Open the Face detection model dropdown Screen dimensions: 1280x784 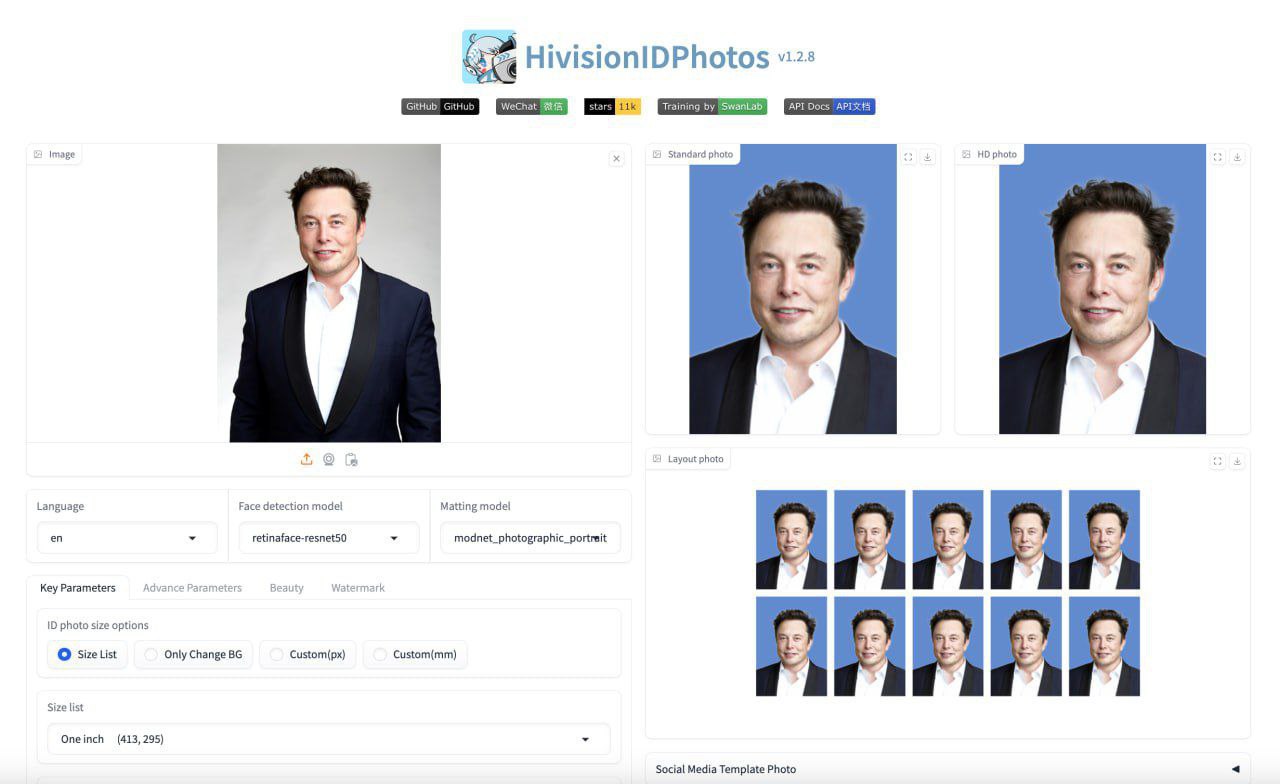click(329, 538)
